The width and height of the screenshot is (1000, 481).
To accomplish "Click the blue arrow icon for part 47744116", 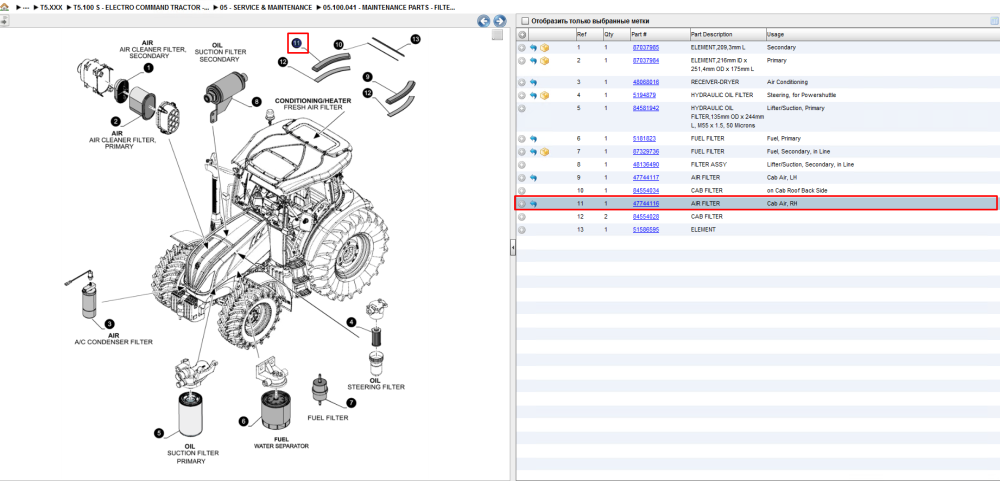I will click(x=533, y=204).
